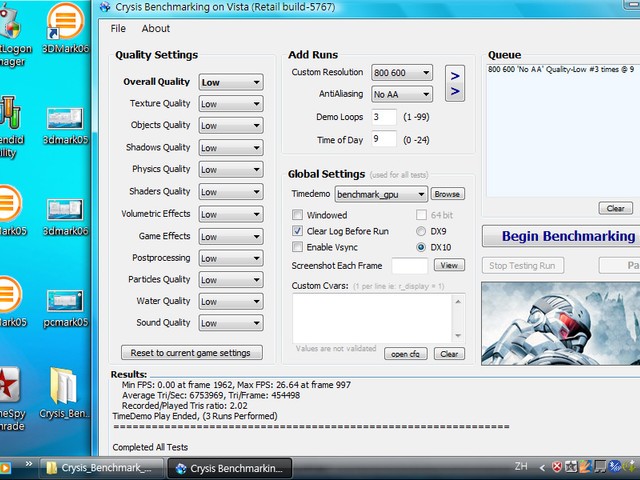Viewport: 640px width, 480px height.
Task: Click the 64 bit checkbox
Action: click(x=421, y=215)
